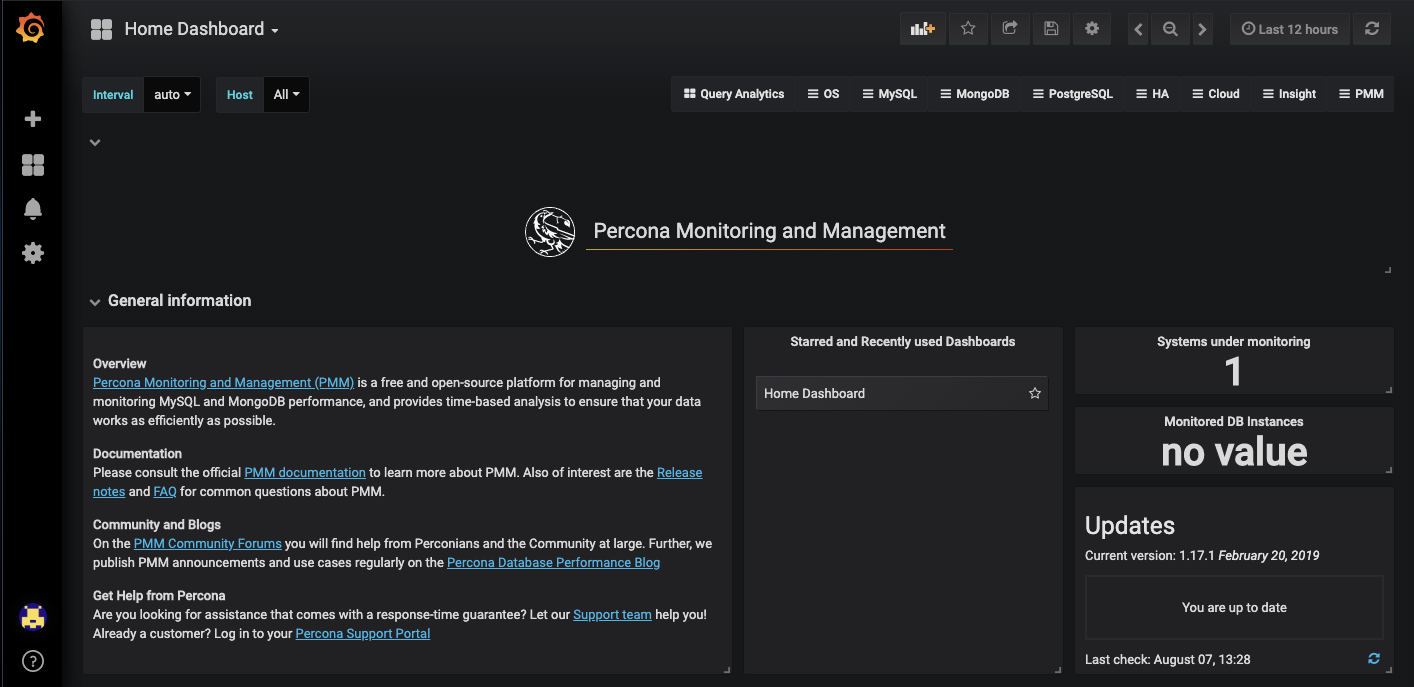The width and height of the screenshot is (1414, 687).
Task: Expand the collapsed row chevron below Interval
Action: (95, 142)
